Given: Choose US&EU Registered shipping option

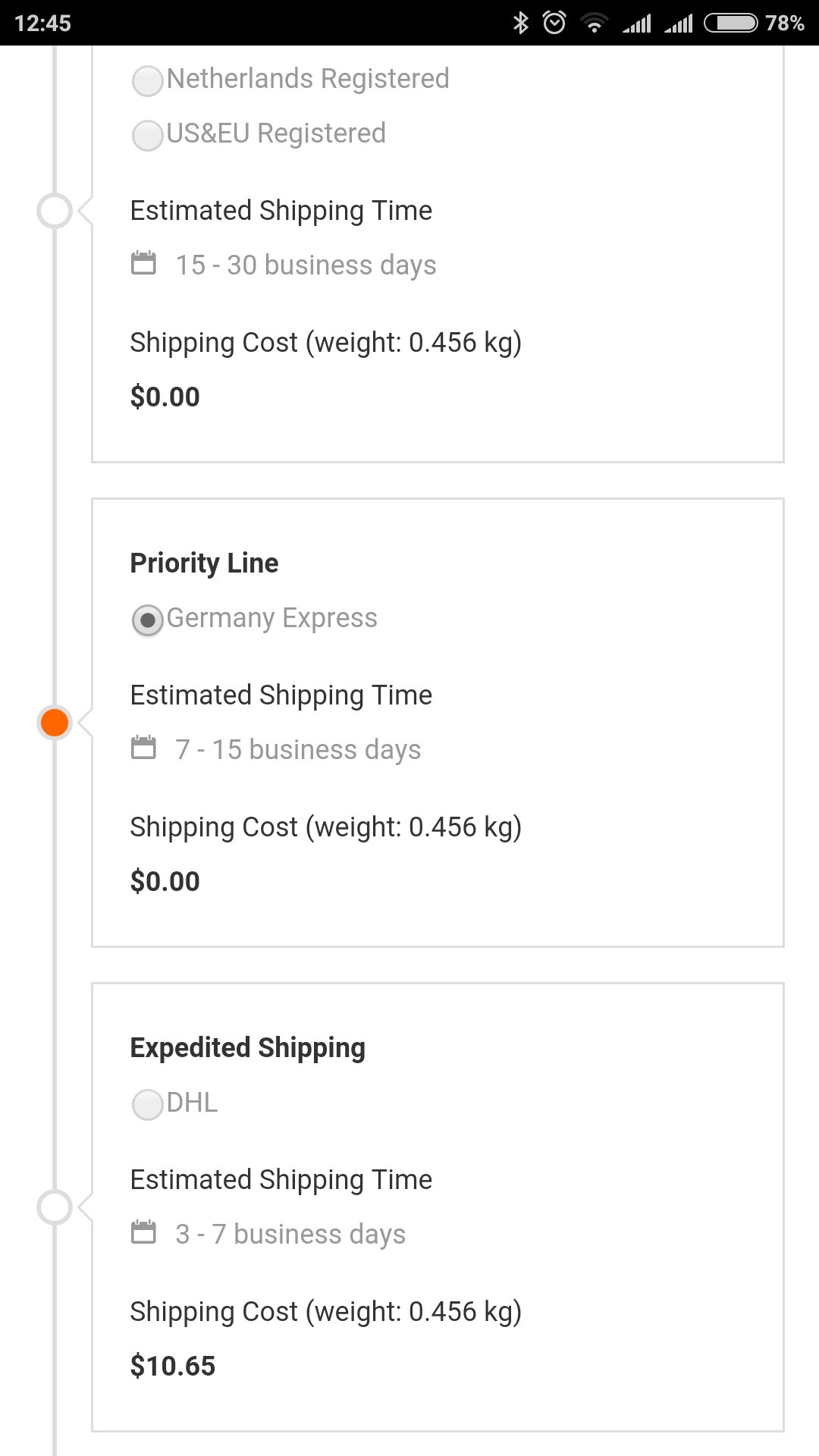Looking at the screenshot, I should (x=148, y=135).
